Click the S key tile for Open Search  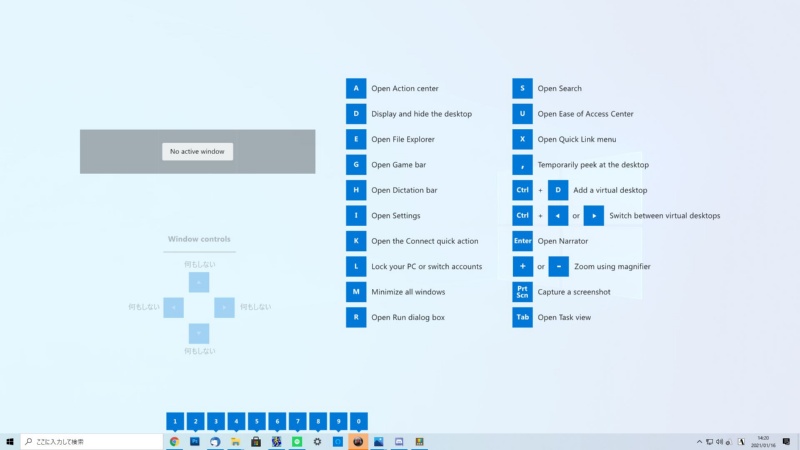522,88
